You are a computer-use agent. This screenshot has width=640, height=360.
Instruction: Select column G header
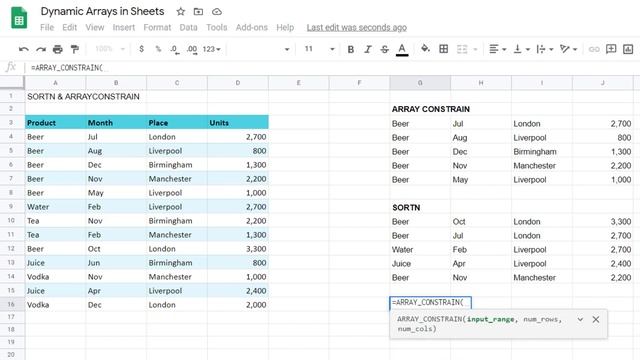tap(420, 83)
